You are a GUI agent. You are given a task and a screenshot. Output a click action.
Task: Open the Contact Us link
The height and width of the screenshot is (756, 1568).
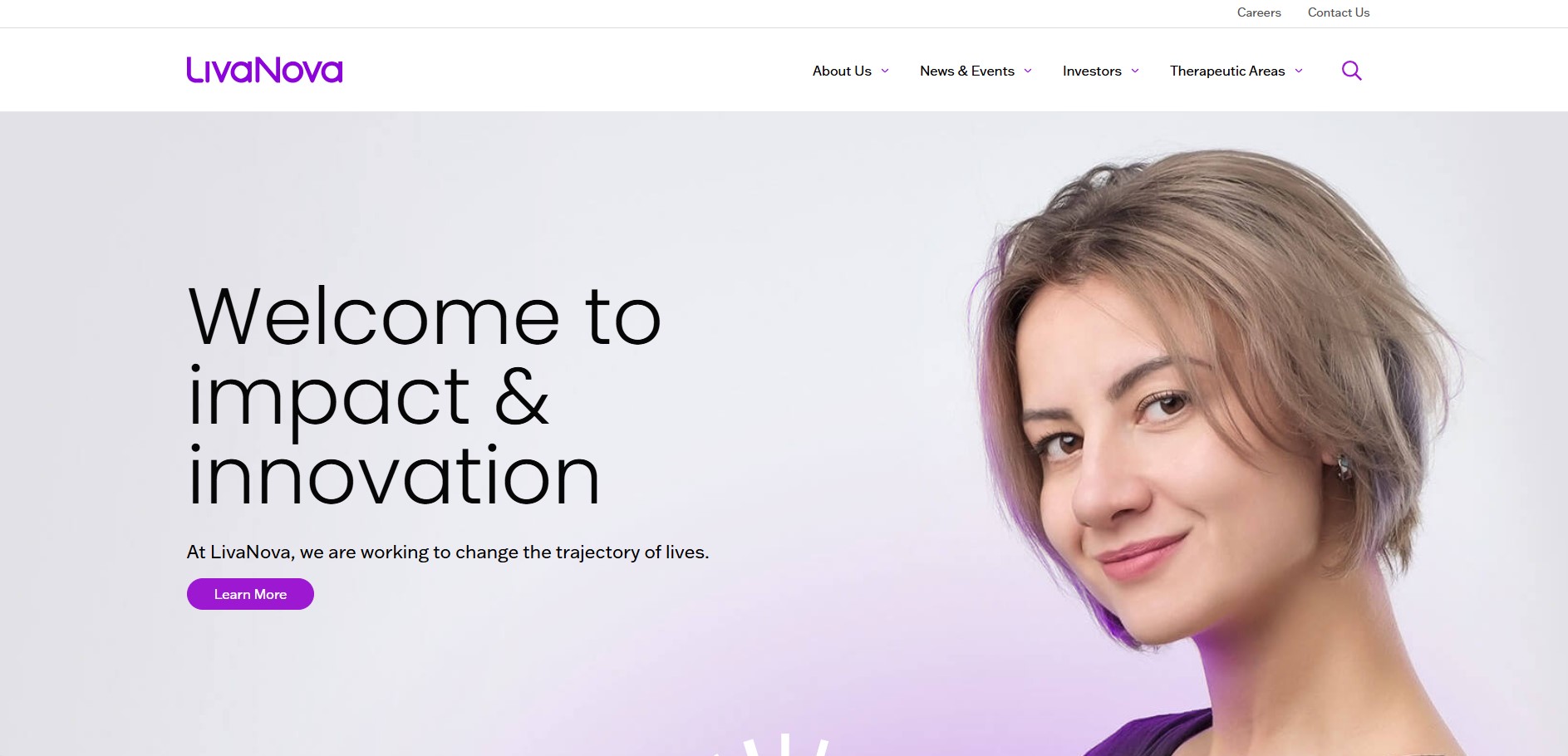[x=1339, y=12]
